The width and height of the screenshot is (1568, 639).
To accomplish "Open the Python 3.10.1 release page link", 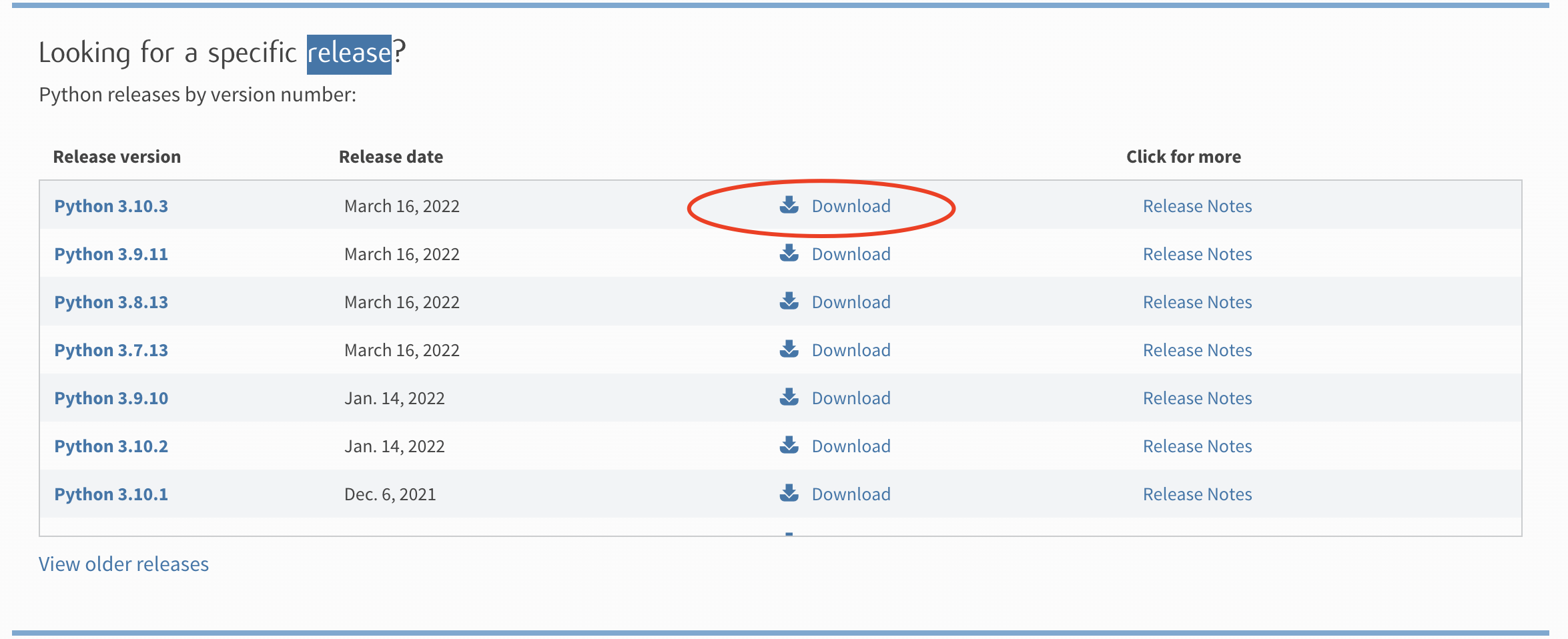I will (111, 494).
